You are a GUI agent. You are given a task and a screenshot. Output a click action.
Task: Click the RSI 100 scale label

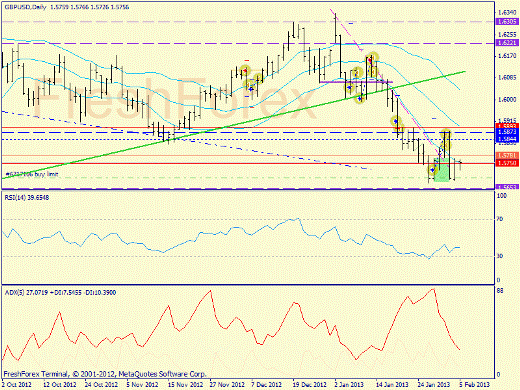coord(502,196)
